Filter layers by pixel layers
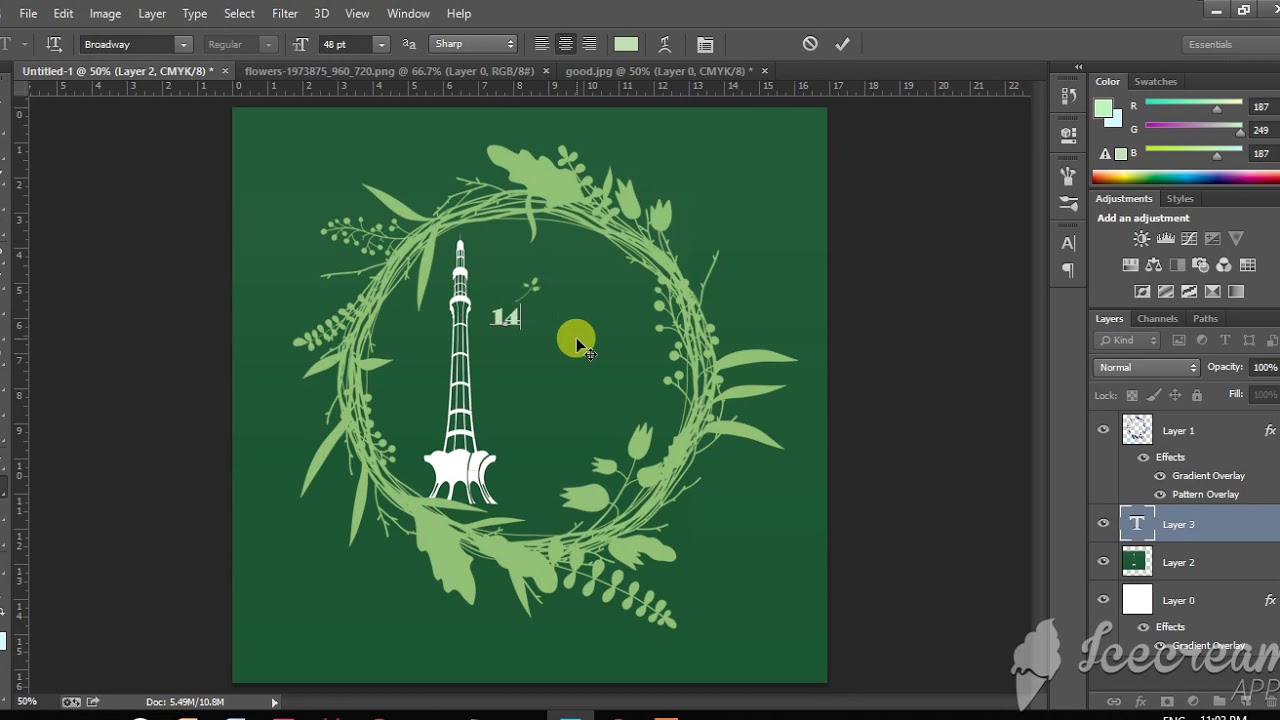 coord(1179,341)
